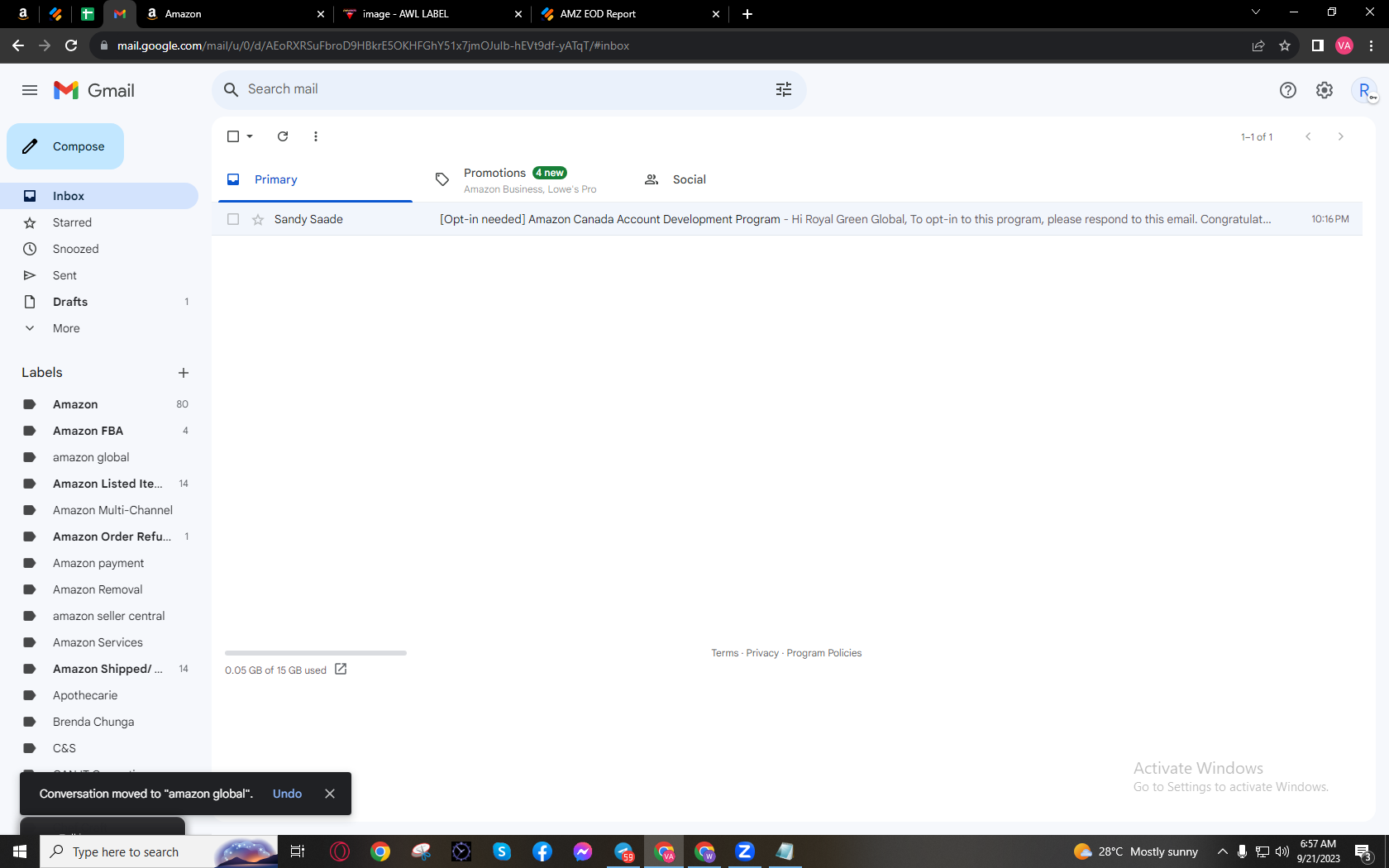
Task: Open the C&S label
Action: (x=99, y=748)
